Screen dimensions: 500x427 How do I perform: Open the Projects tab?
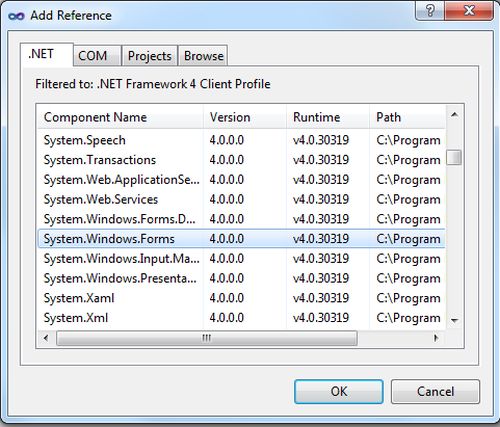click(x=150, y=56)
